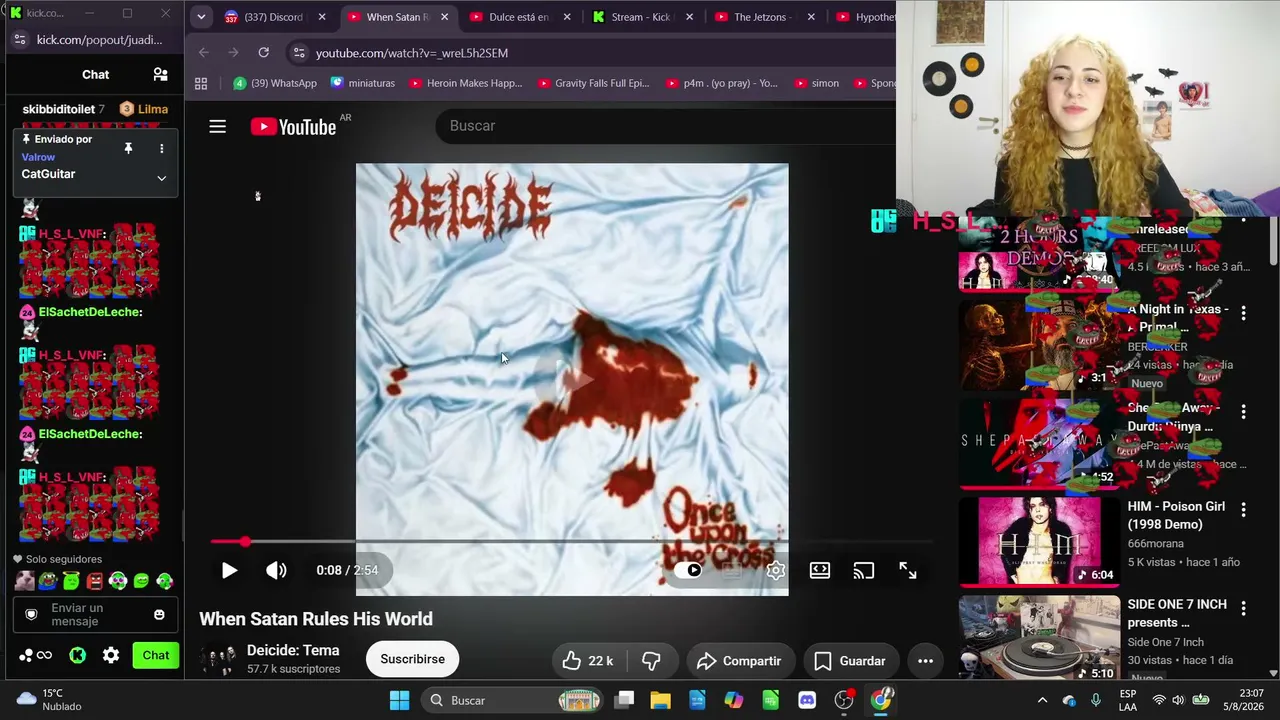Open the Chrome tab search dropdown

pyautogui.click(x=201, y=17)
